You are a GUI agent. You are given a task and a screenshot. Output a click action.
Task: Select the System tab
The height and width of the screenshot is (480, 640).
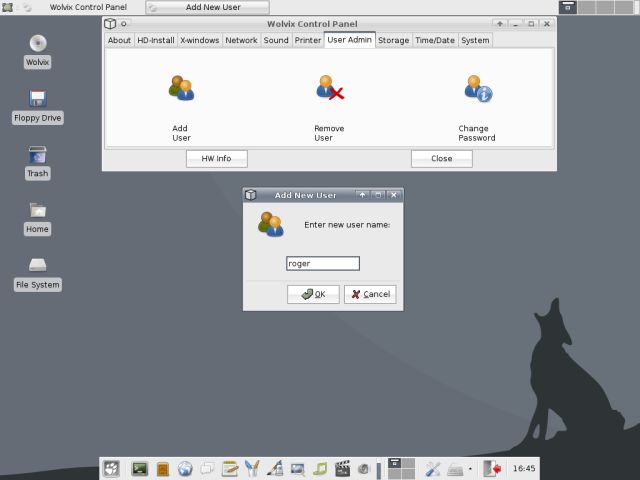coord(475,40)
